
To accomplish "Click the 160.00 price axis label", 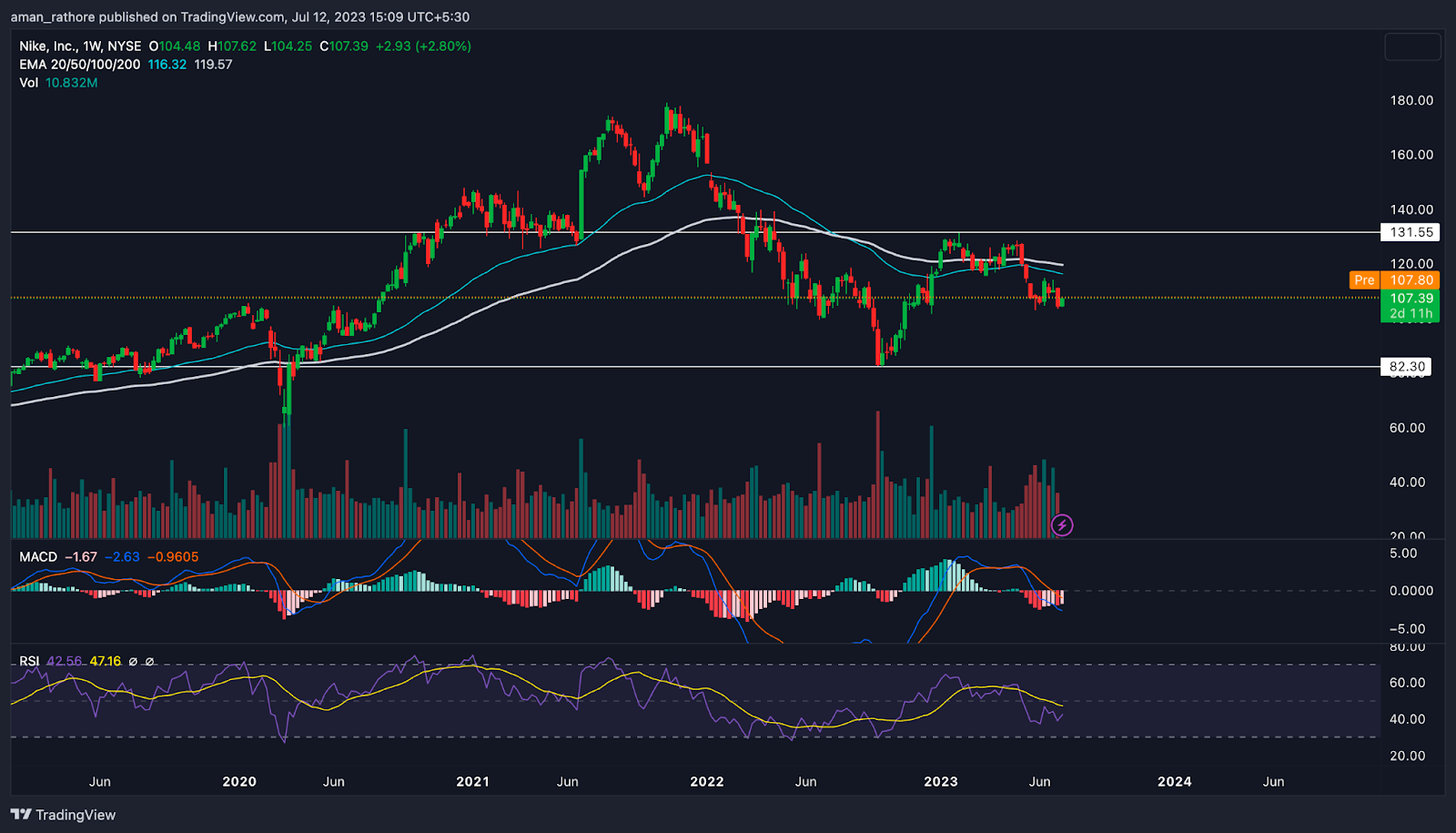I will (1411, 155).
